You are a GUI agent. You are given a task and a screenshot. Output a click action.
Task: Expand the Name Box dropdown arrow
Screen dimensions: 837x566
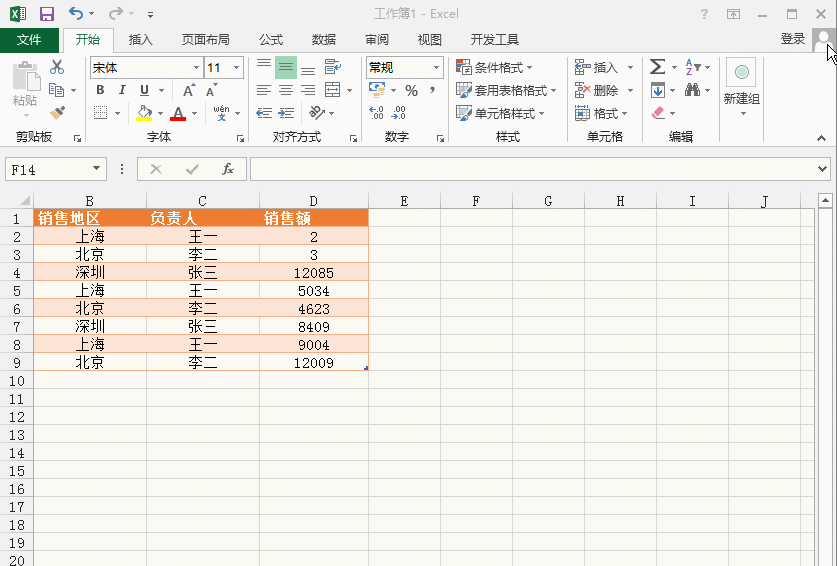tap(96, 169)
